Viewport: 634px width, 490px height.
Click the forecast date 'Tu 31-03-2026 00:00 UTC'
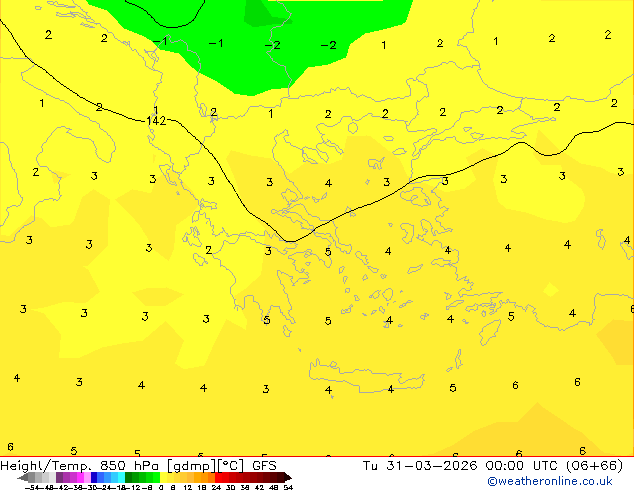tap(461, 466)
